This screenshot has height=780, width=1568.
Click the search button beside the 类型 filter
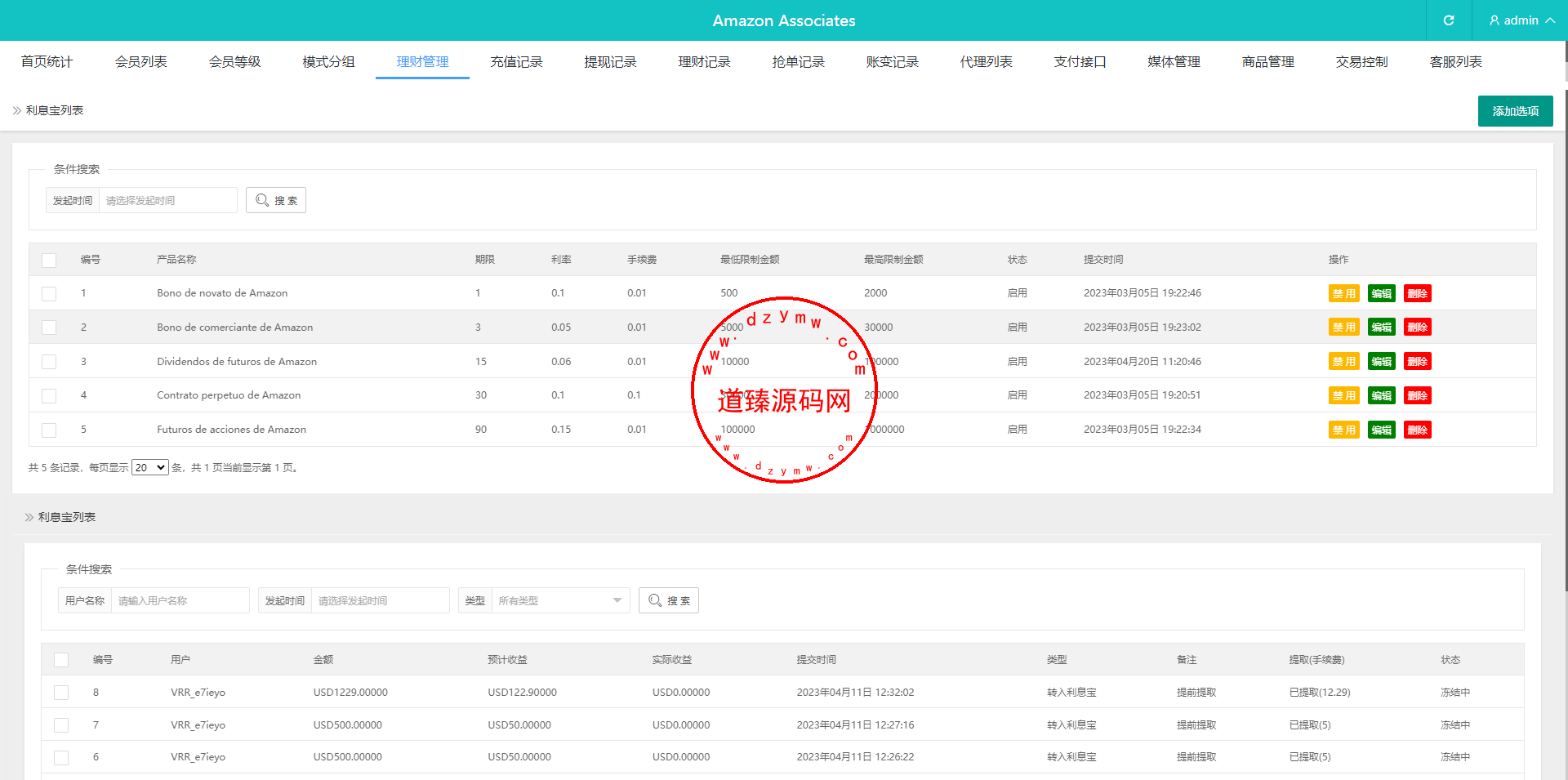pos(669,600)
